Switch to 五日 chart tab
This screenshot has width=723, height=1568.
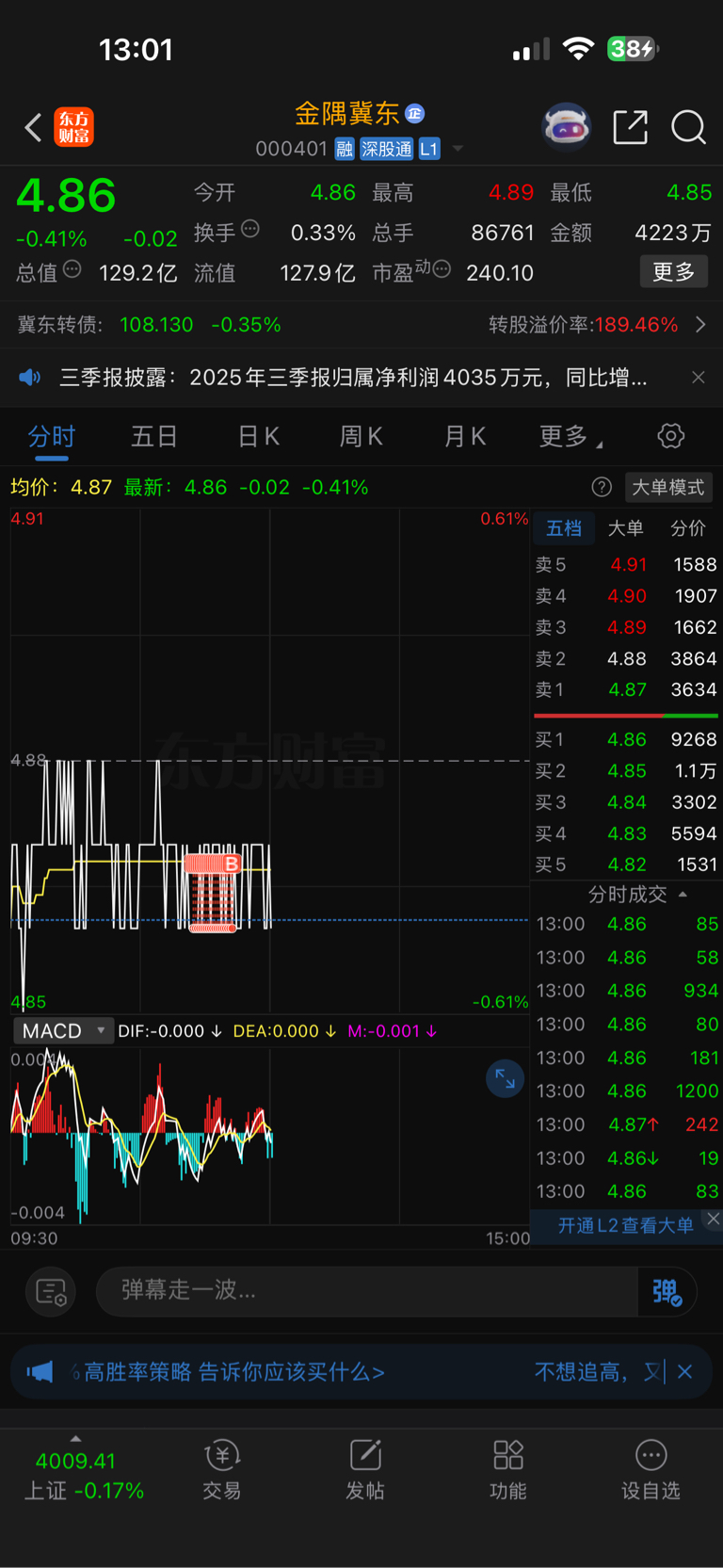click(154, 437)
